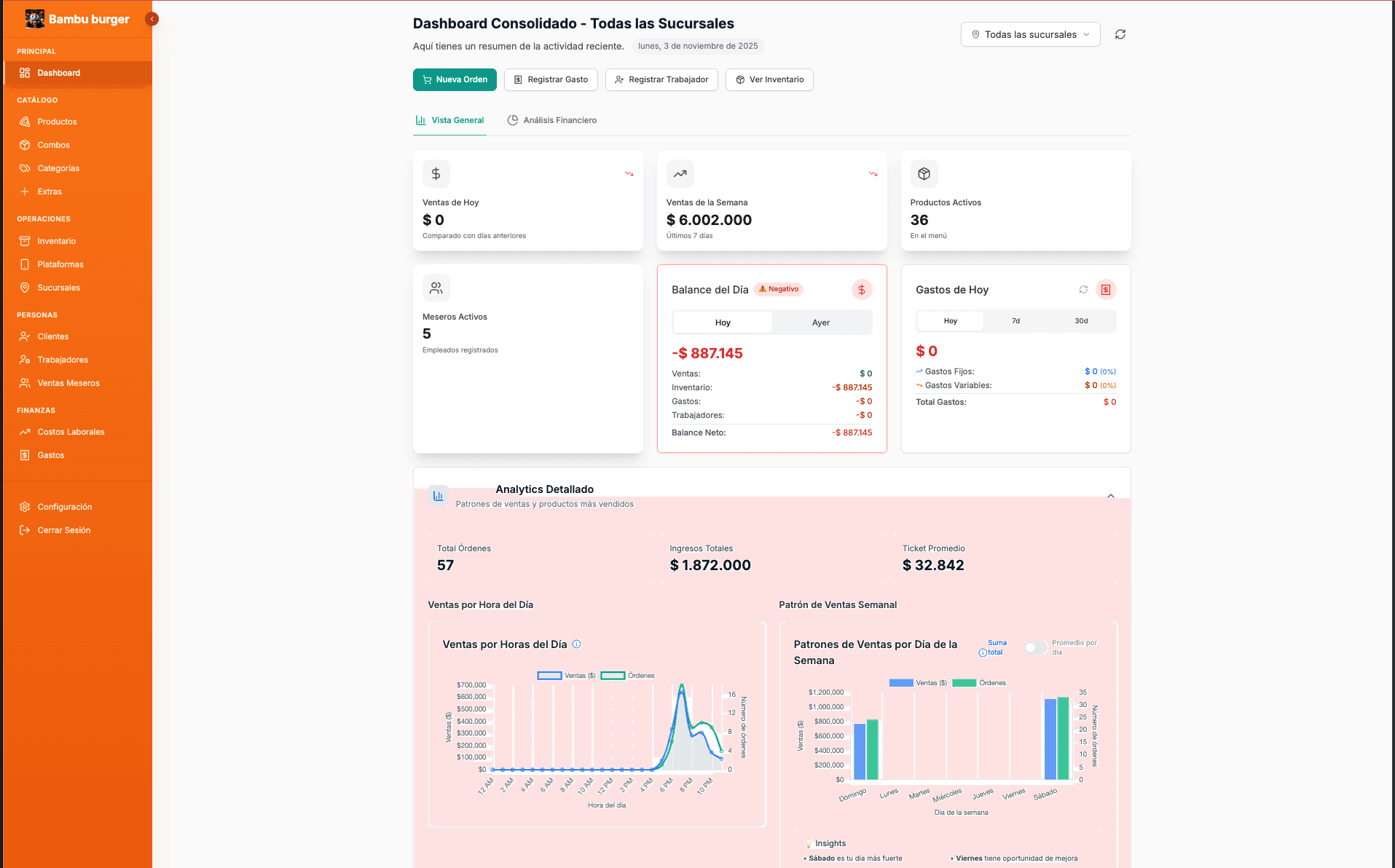Click the dollar icon on Balance del Día card
The width and height of the screenshot is (1395, 868).
click(x=862, y=289)
